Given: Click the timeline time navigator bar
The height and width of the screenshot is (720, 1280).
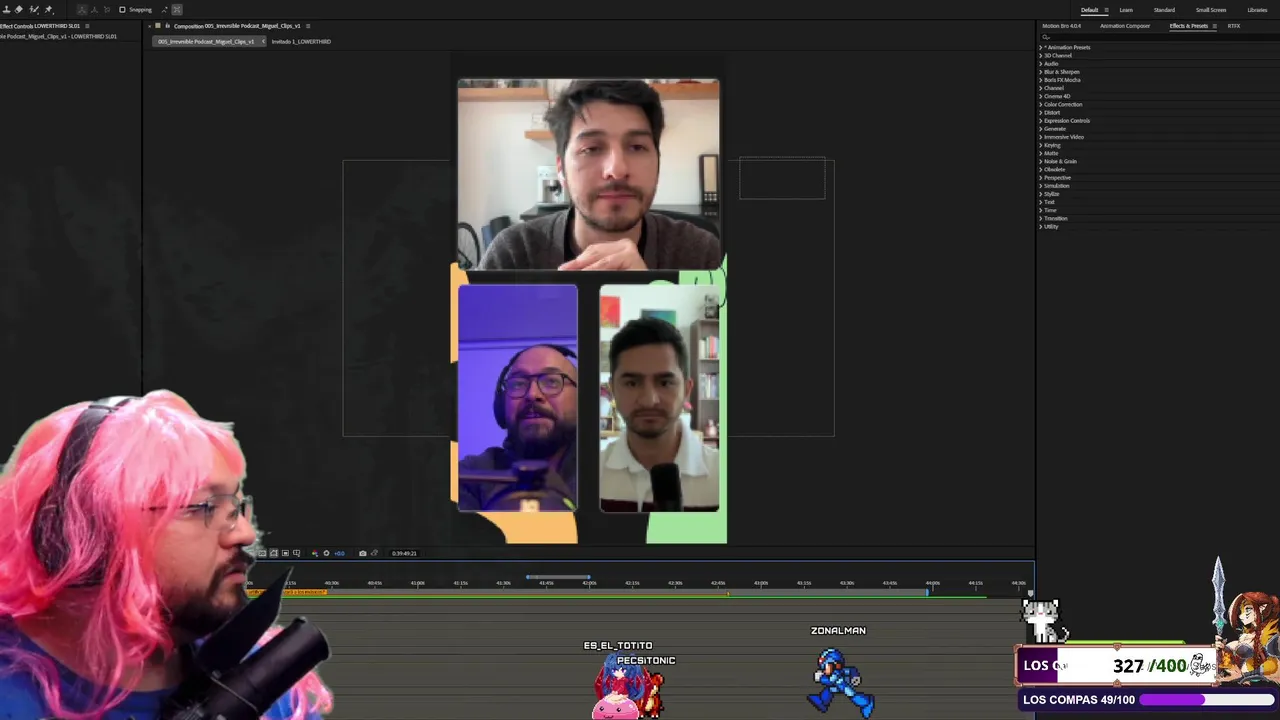Looking at the screenshot, I should point(558,577).
